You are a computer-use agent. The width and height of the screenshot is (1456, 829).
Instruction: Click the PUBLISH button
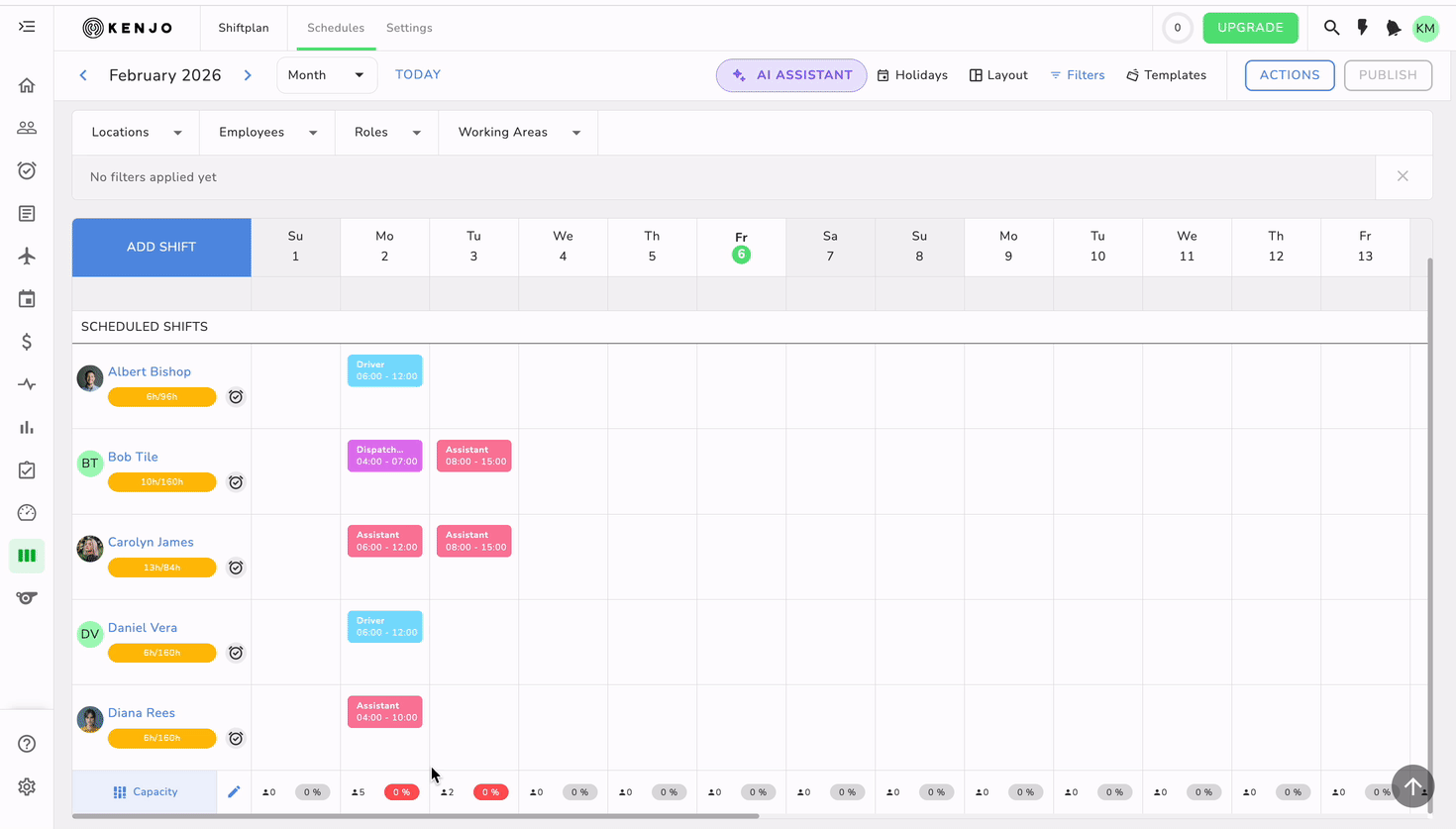pos(1388,75)
